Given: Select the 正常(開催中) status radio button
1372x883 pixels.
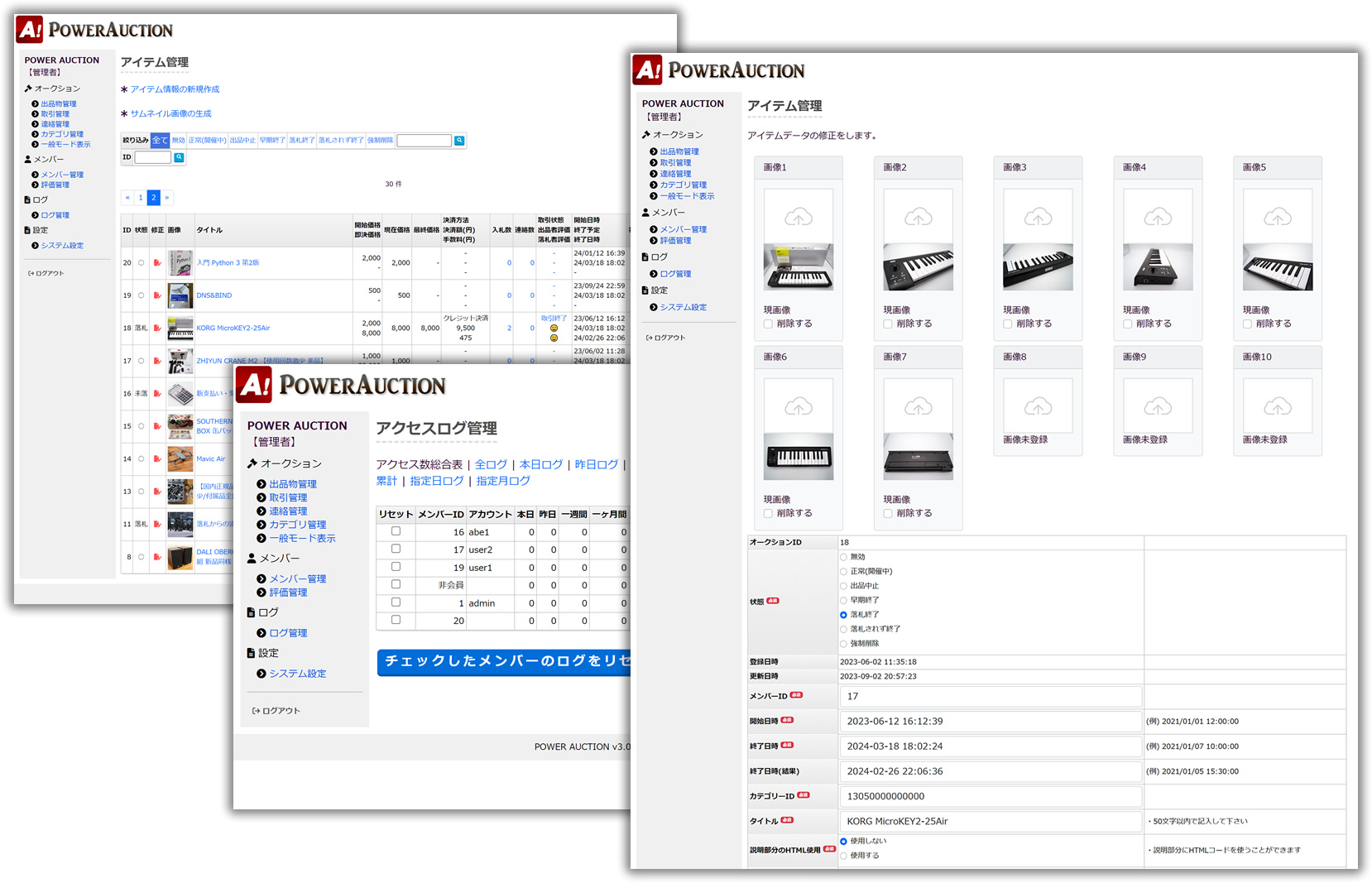Looking at the screenshot, I should pos(843,572).
